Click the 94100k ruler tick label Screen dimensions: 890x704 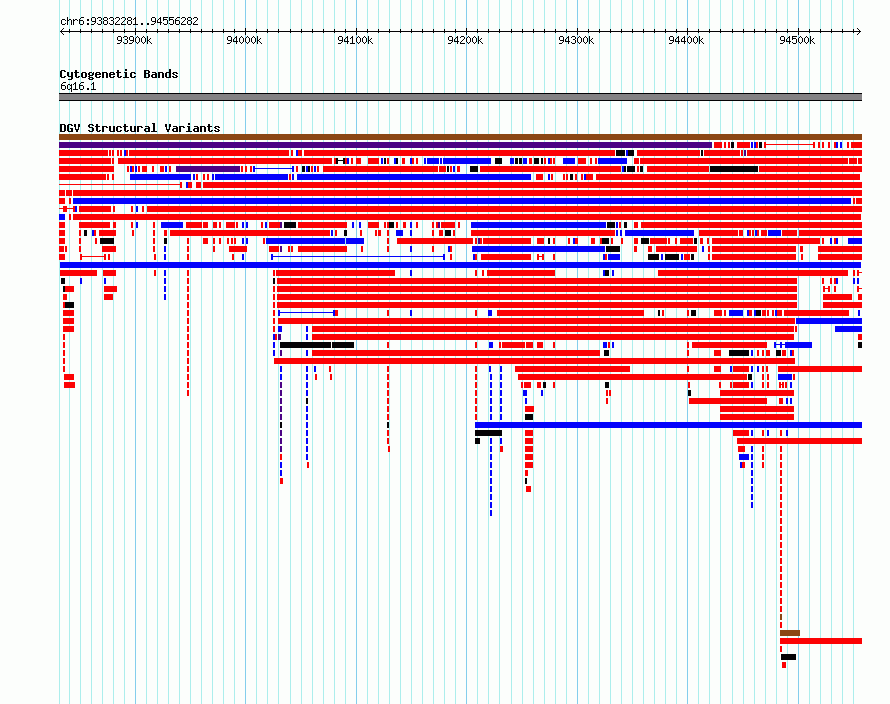355,40
